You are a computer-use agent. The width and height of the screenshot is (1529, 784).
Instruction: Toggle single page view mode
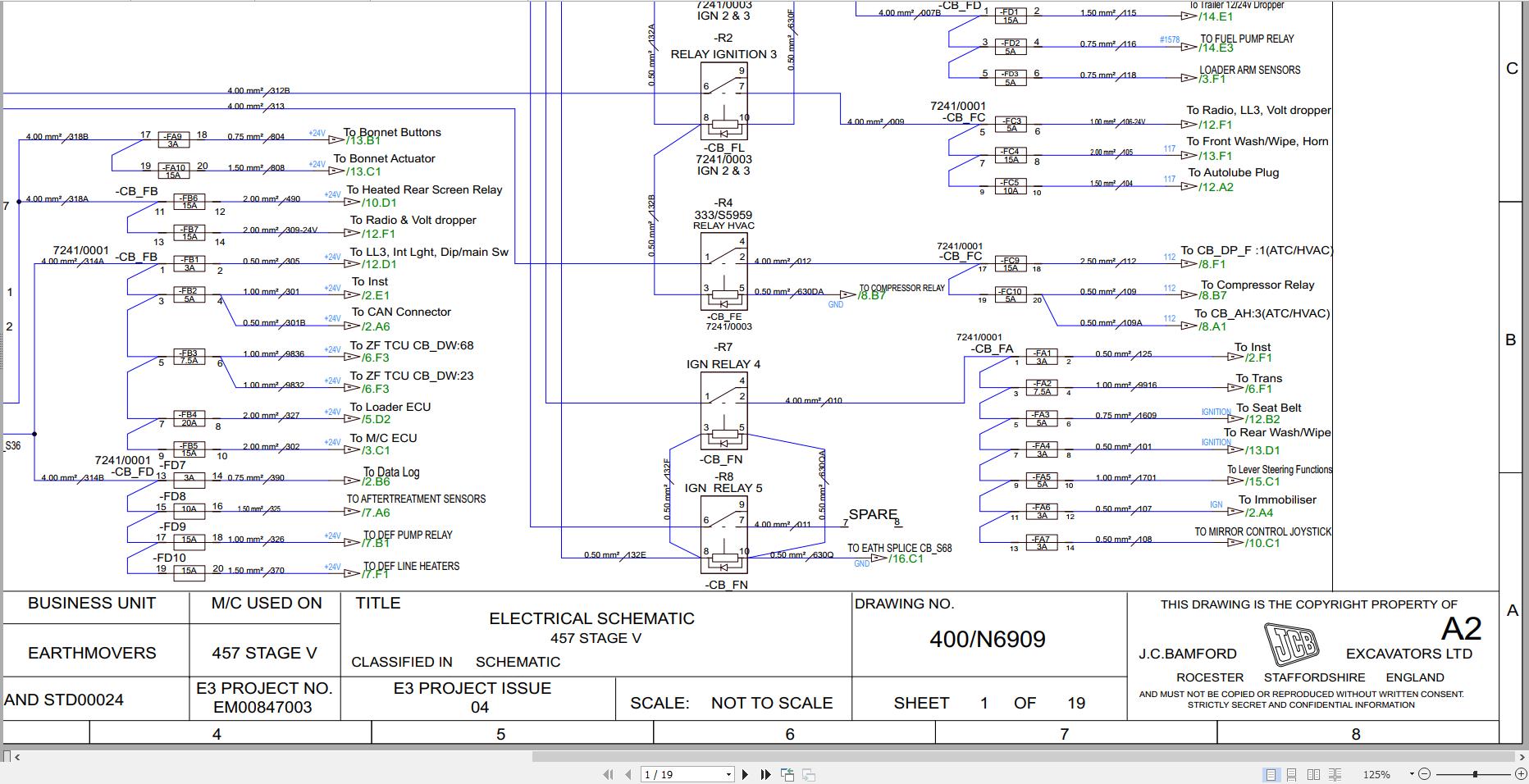point(1271,774)
